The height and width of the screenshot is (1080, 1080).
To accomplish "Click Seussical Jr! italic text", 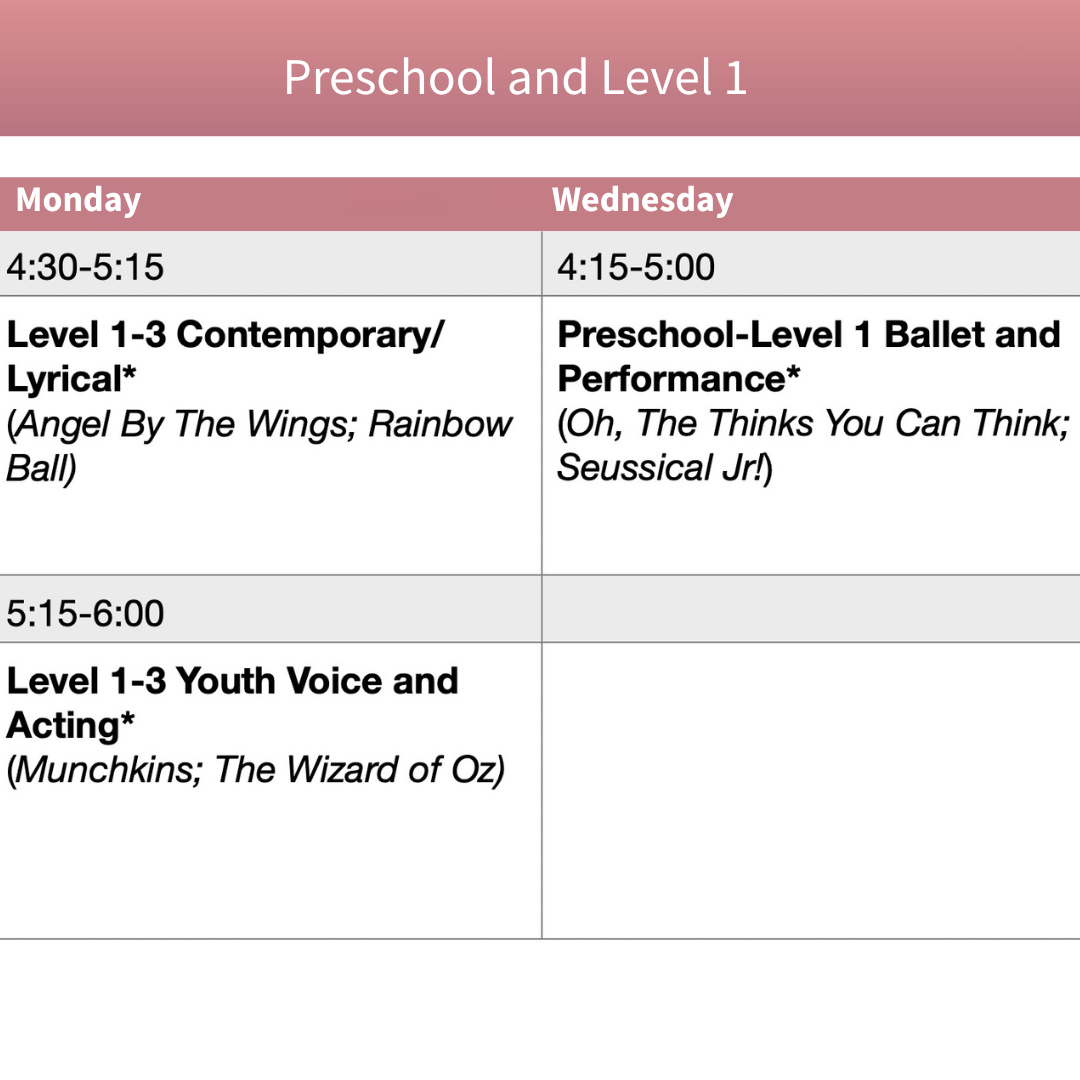I will 660,467.
